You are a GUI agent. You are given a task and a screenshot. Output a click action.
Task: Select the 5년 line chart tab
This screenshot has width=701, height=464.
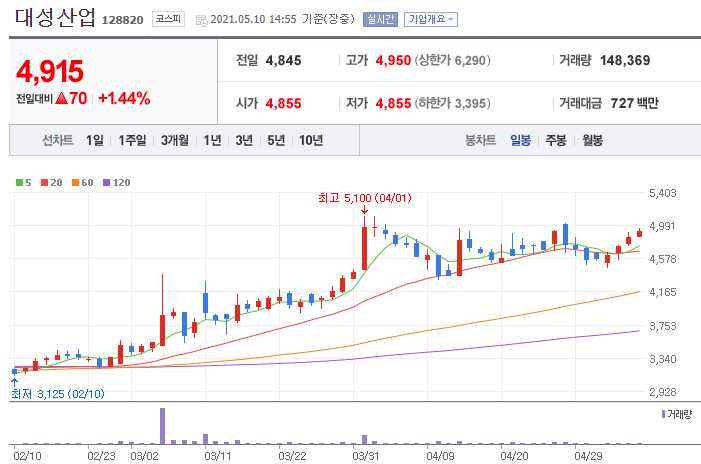click(x=276, y=140)
